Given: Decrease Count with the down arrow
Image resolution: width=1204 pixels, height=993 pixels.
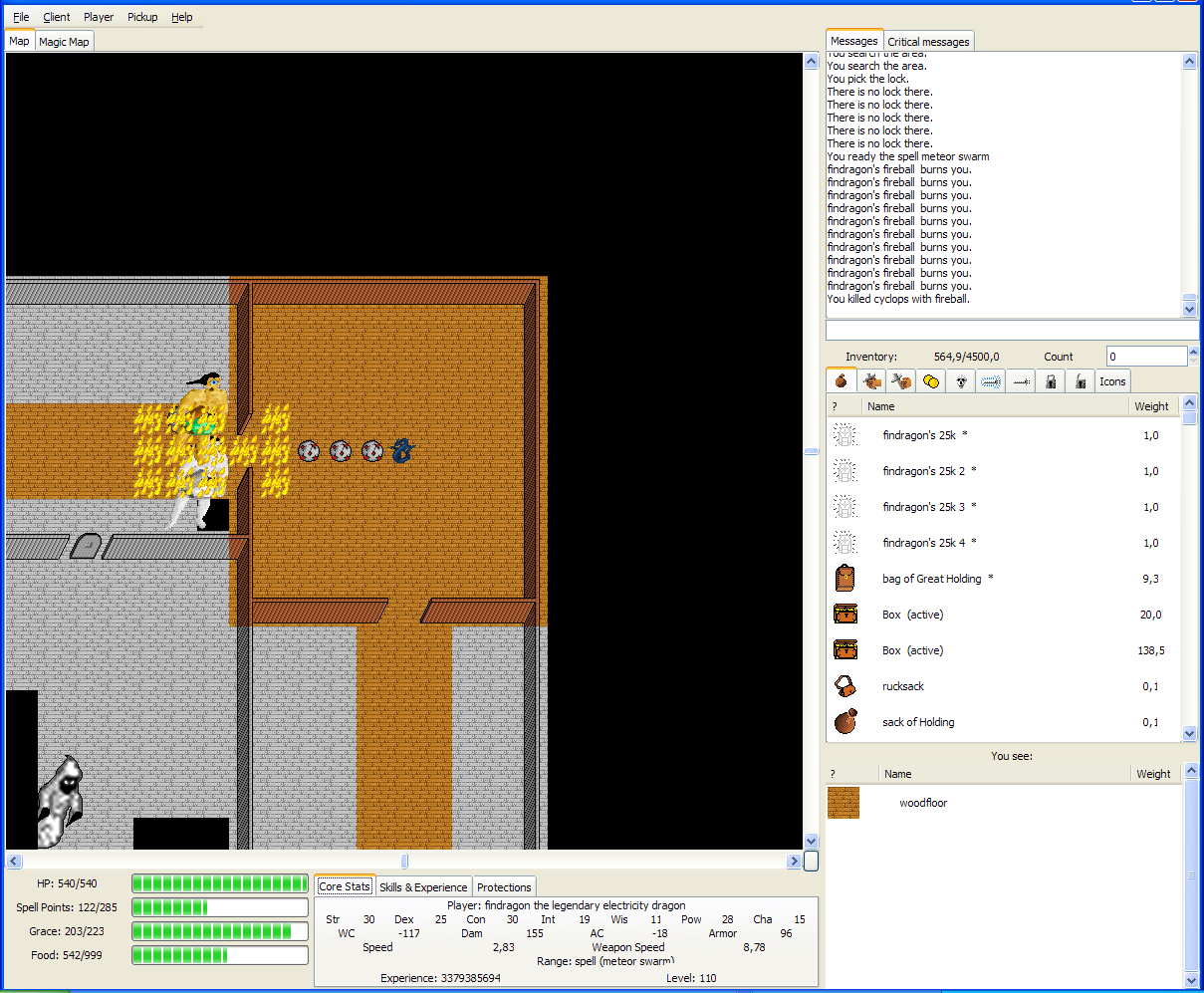Looking at the screenshot, I should click(1193, 362).
